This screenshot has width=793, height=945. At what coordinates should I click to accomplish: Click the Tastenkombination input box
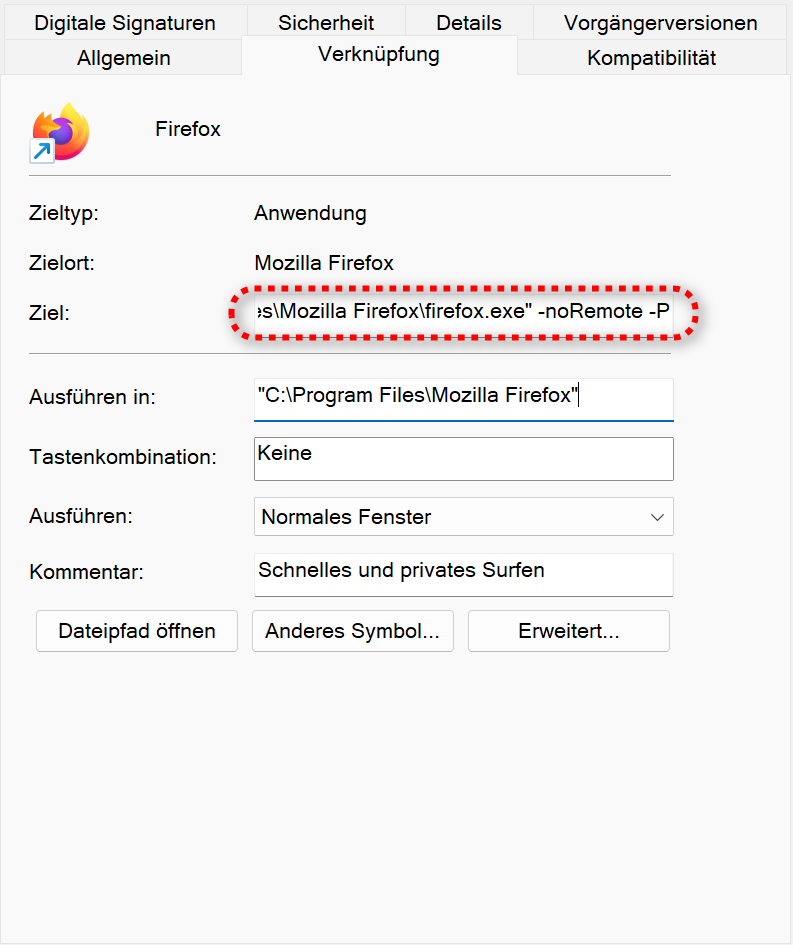463,458
